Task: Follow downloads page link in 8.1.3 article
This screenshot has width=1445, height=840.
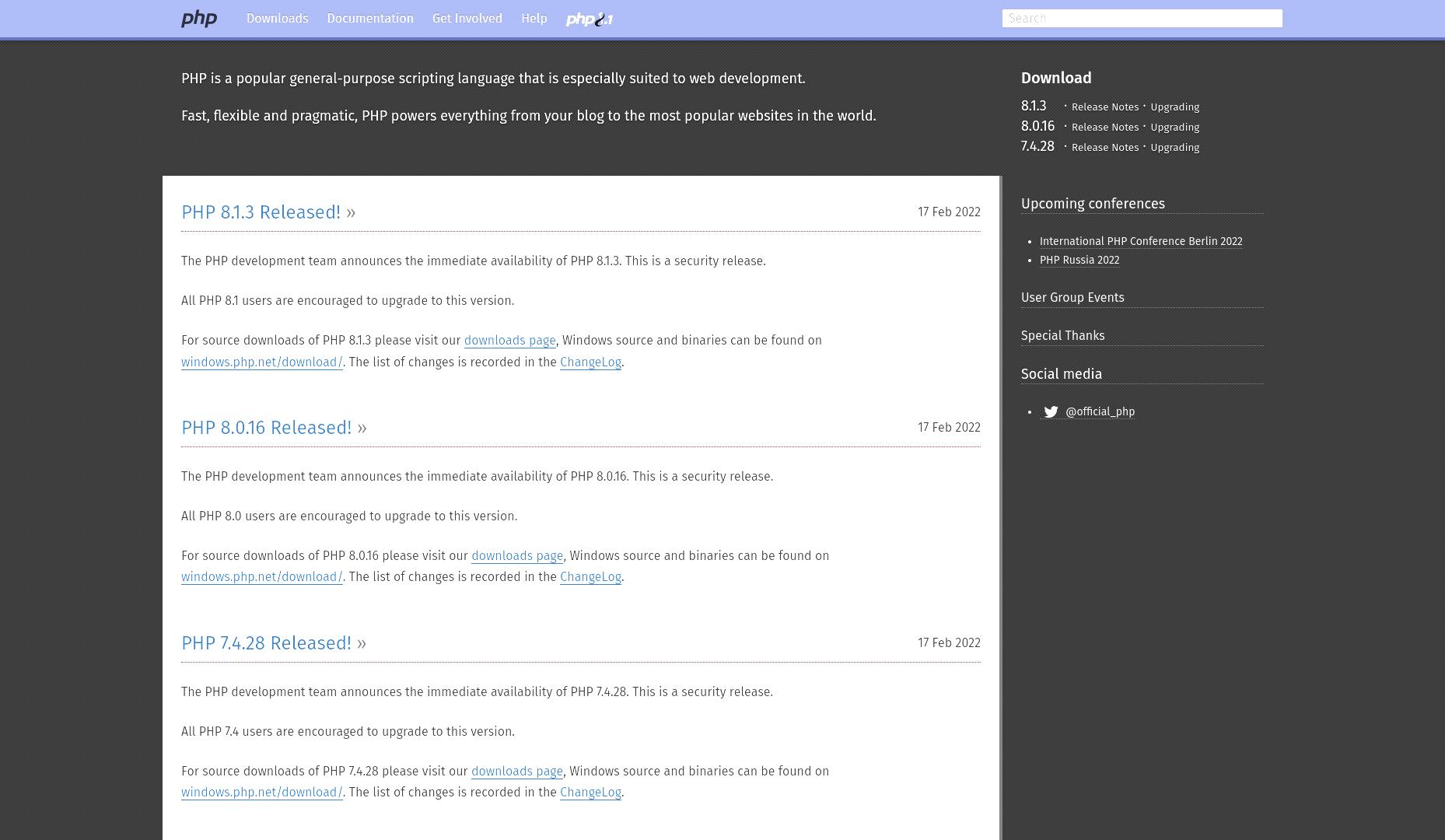Action: tap(509, 341)
